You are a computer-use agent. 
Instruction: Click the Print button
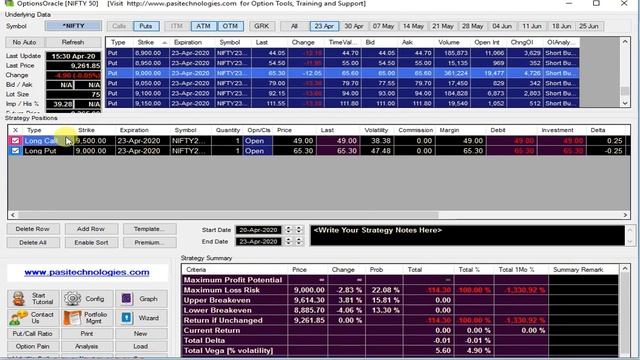pos(87,333)
